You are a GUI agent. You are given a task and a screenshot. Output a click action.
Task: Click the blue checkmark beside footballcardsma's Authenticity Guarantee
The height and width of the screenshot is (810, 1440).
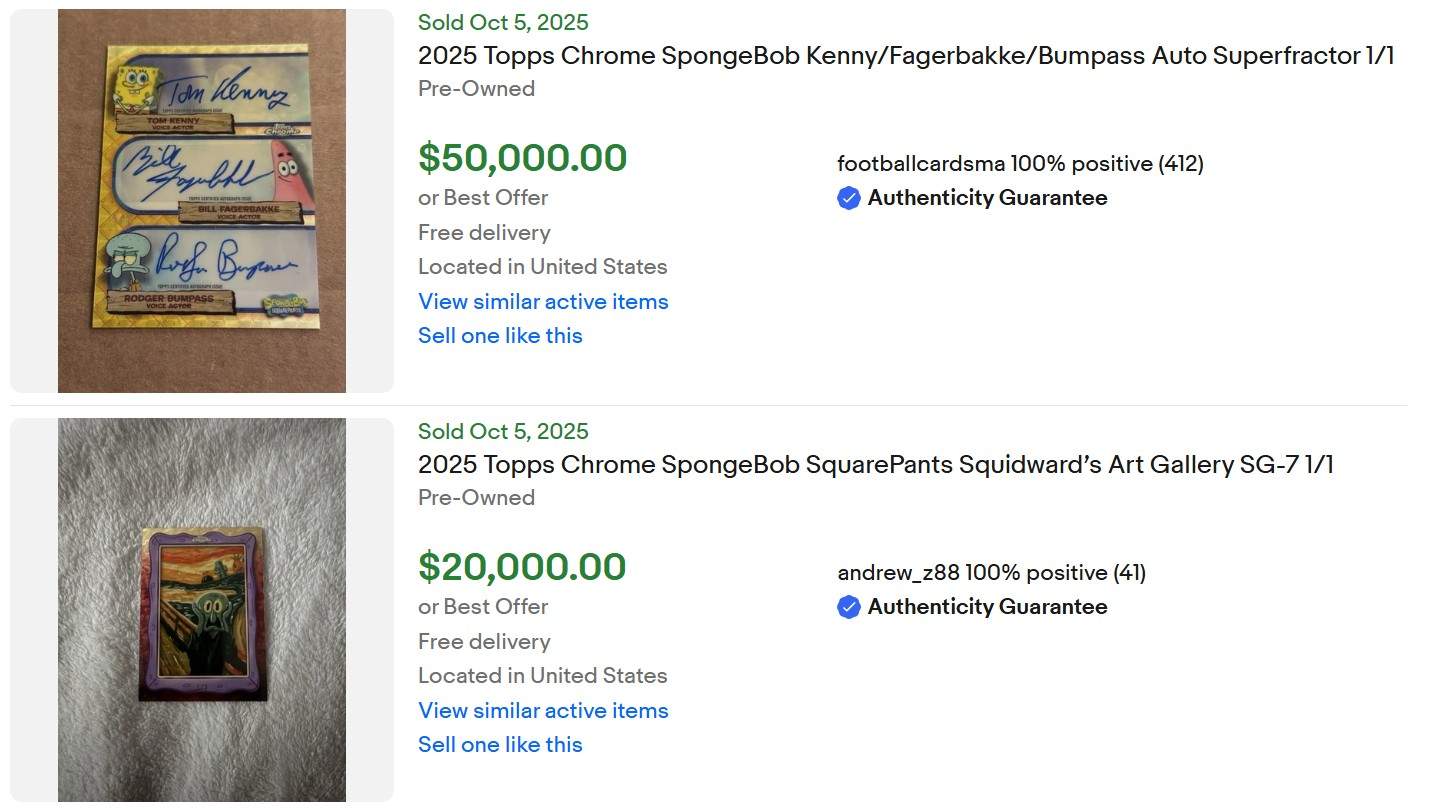coord(849,198)
